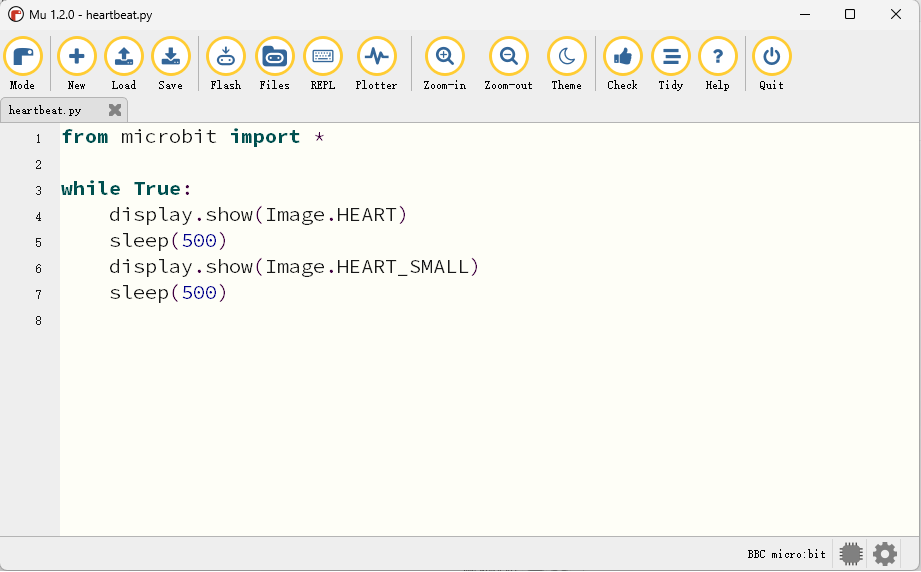921x572 pixels.
Task: Click the device chip status icon
Action: [x=851, y=554]
